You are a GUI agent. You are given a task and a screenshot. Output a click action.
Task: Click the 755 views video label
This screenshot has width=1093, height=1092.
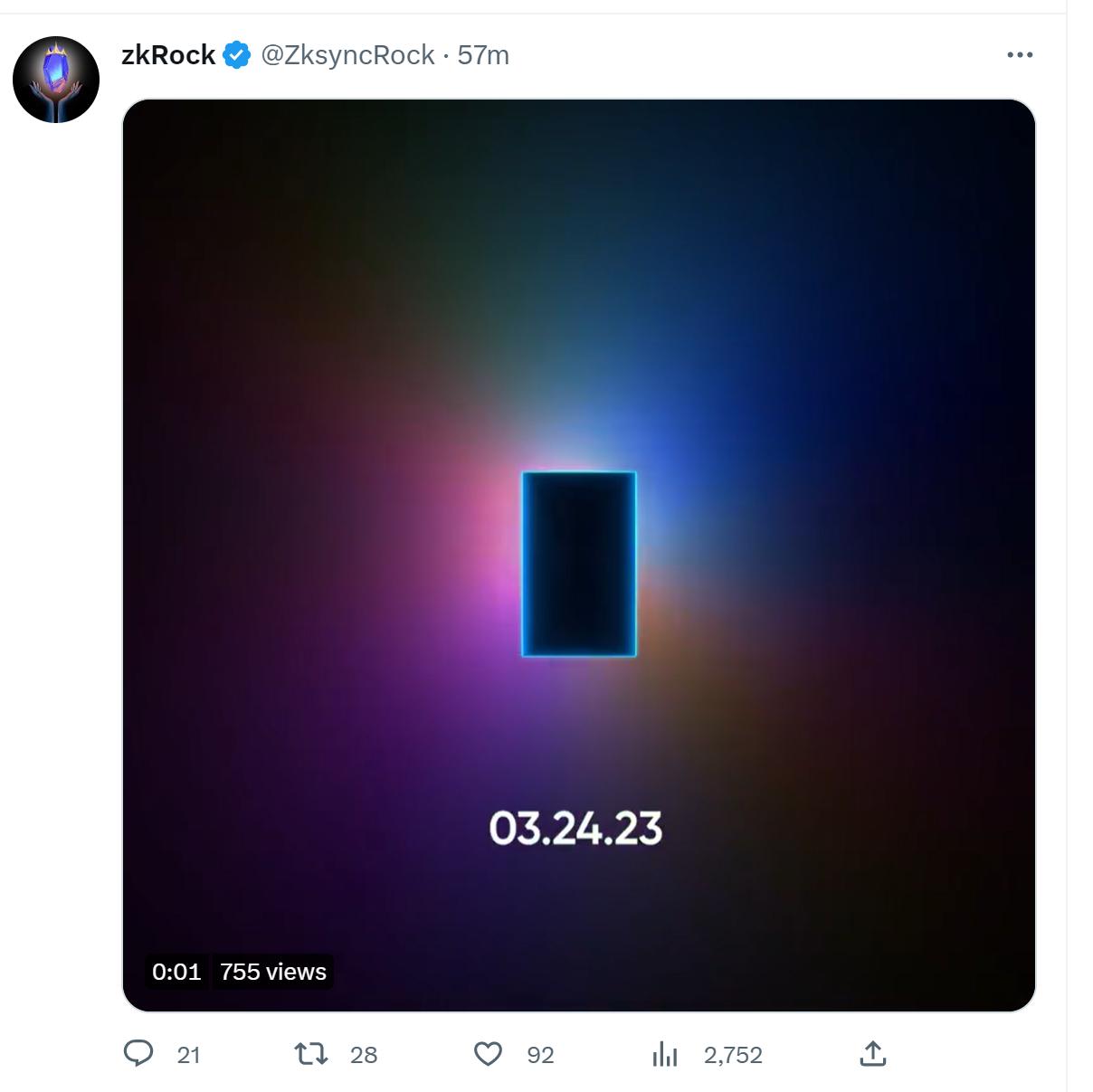pos(273,972)
